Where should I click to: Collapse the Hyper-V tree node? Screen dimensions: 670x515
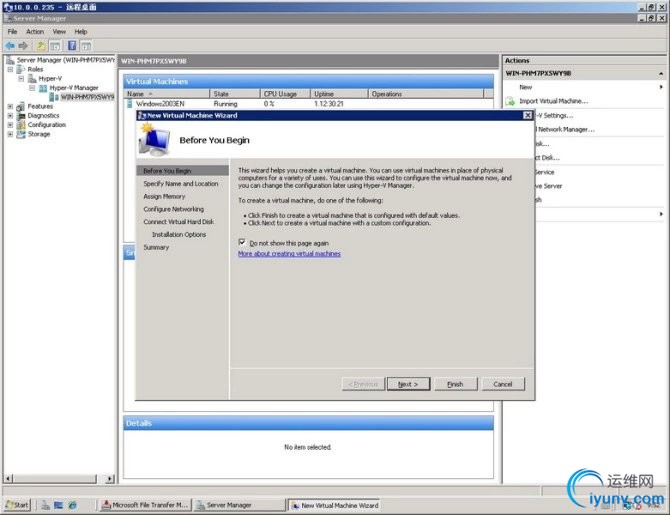coord(21,79)
